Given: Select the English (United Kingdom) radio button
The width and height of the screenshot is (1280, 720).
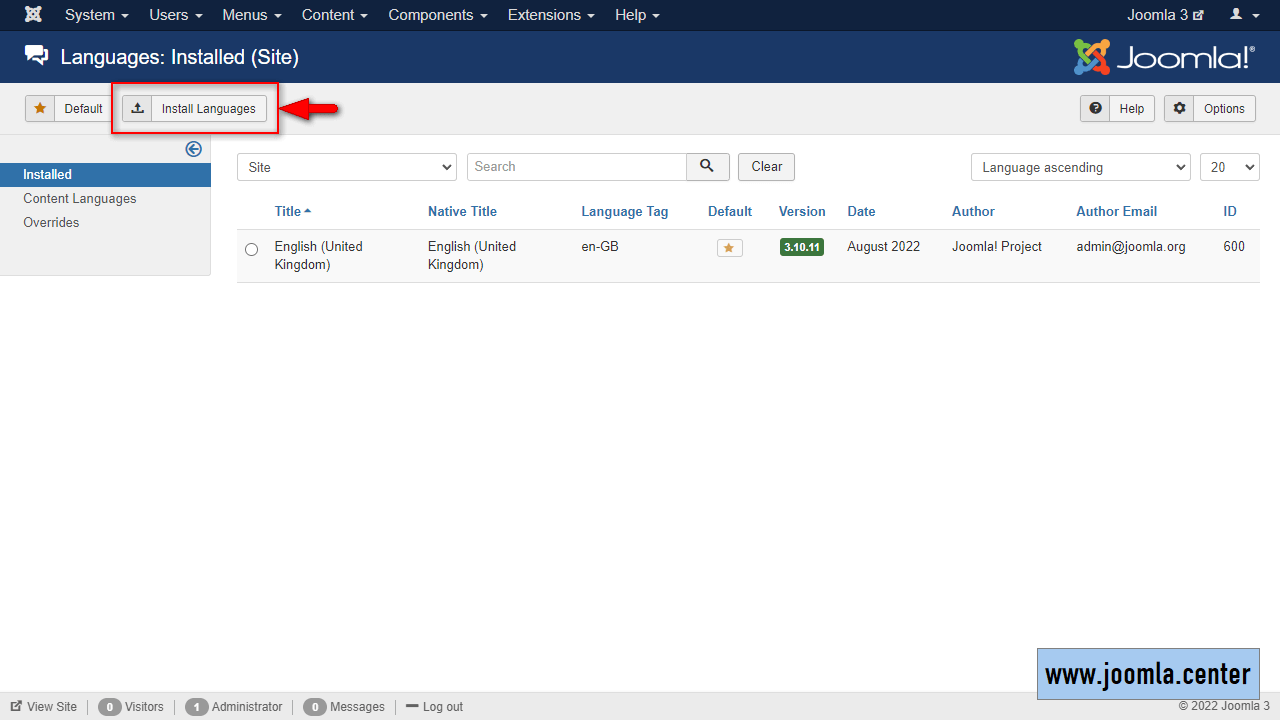Looking at the screenshot, I should [x=251, y=250].
